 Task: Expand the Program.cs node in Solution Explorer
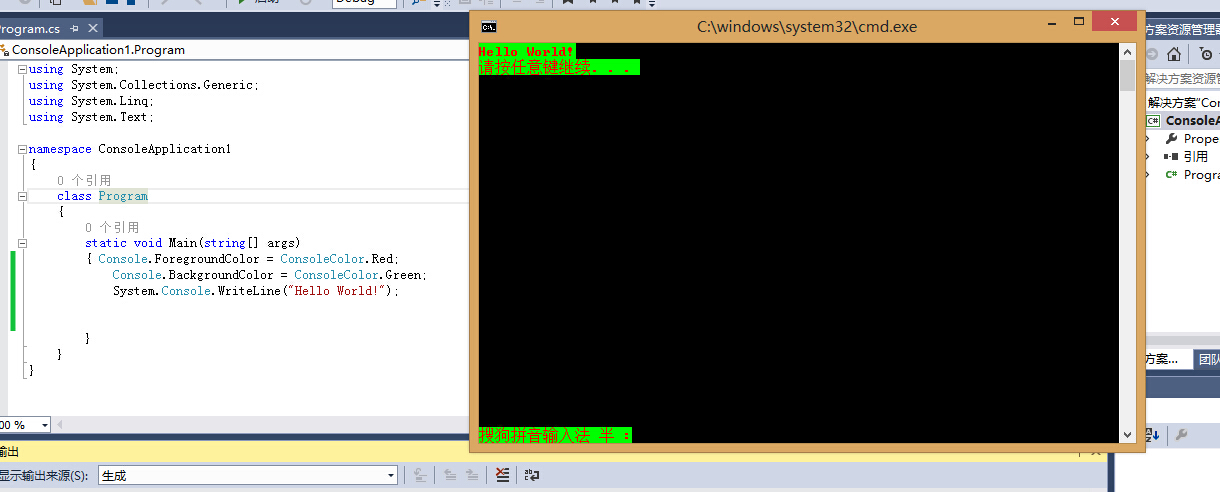click(1148, 175)
